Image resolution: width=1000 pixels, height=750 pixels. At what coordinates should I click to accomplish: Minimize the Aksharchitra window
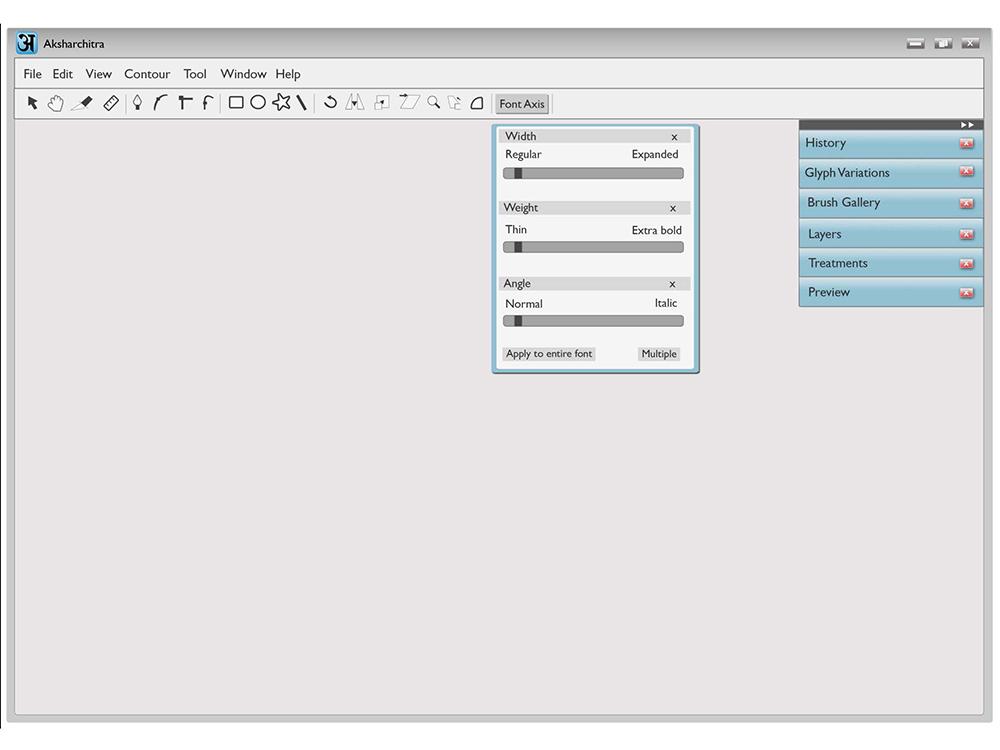pos(916,43)
